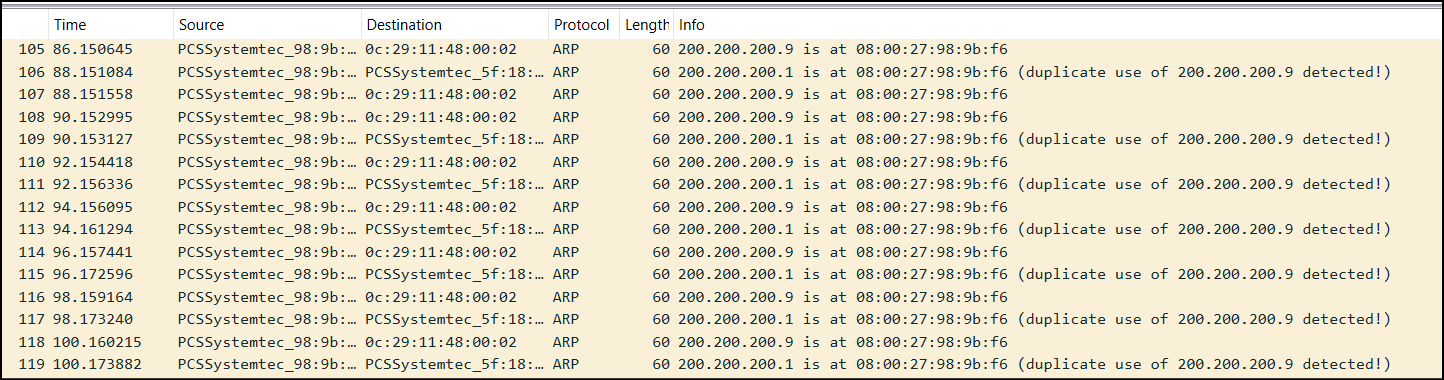This screenshot has width=1444, height=380.
Task: Select packet number 105
Action: point(722,49)
